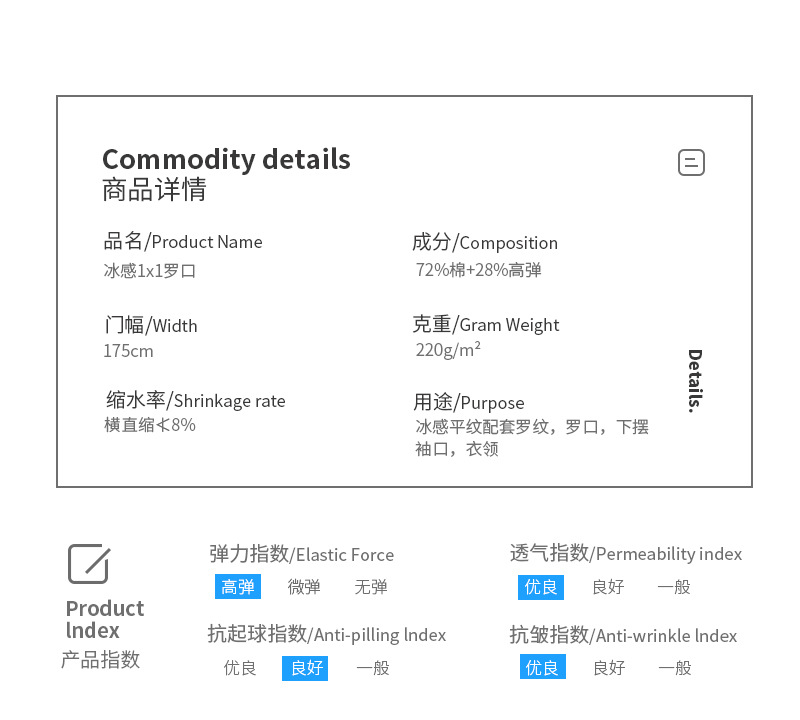Image resolution: width=800 pixels, height=720 pixels.
Task: Select 高弹 under Elastic Force
Action: (238, 587)
